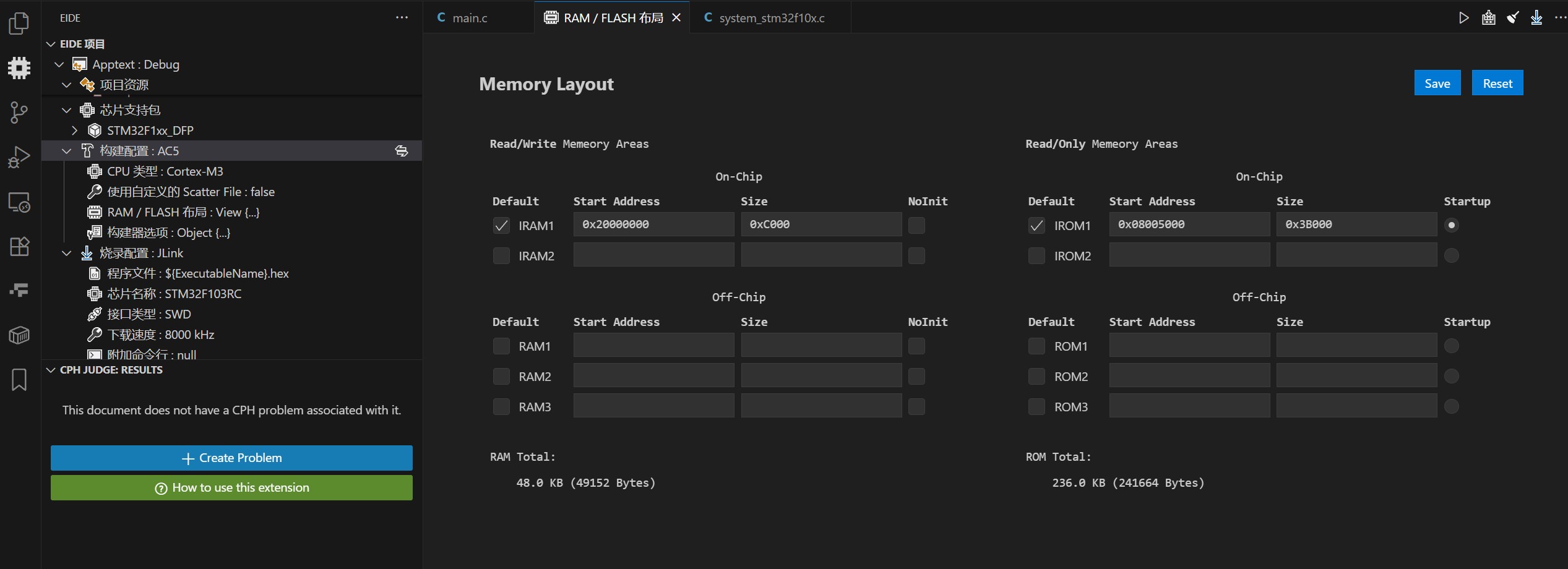1568x569 pixels.
Task: Edit the IROM1 start address 0x08005000
Action: [x=1189, y=225]
